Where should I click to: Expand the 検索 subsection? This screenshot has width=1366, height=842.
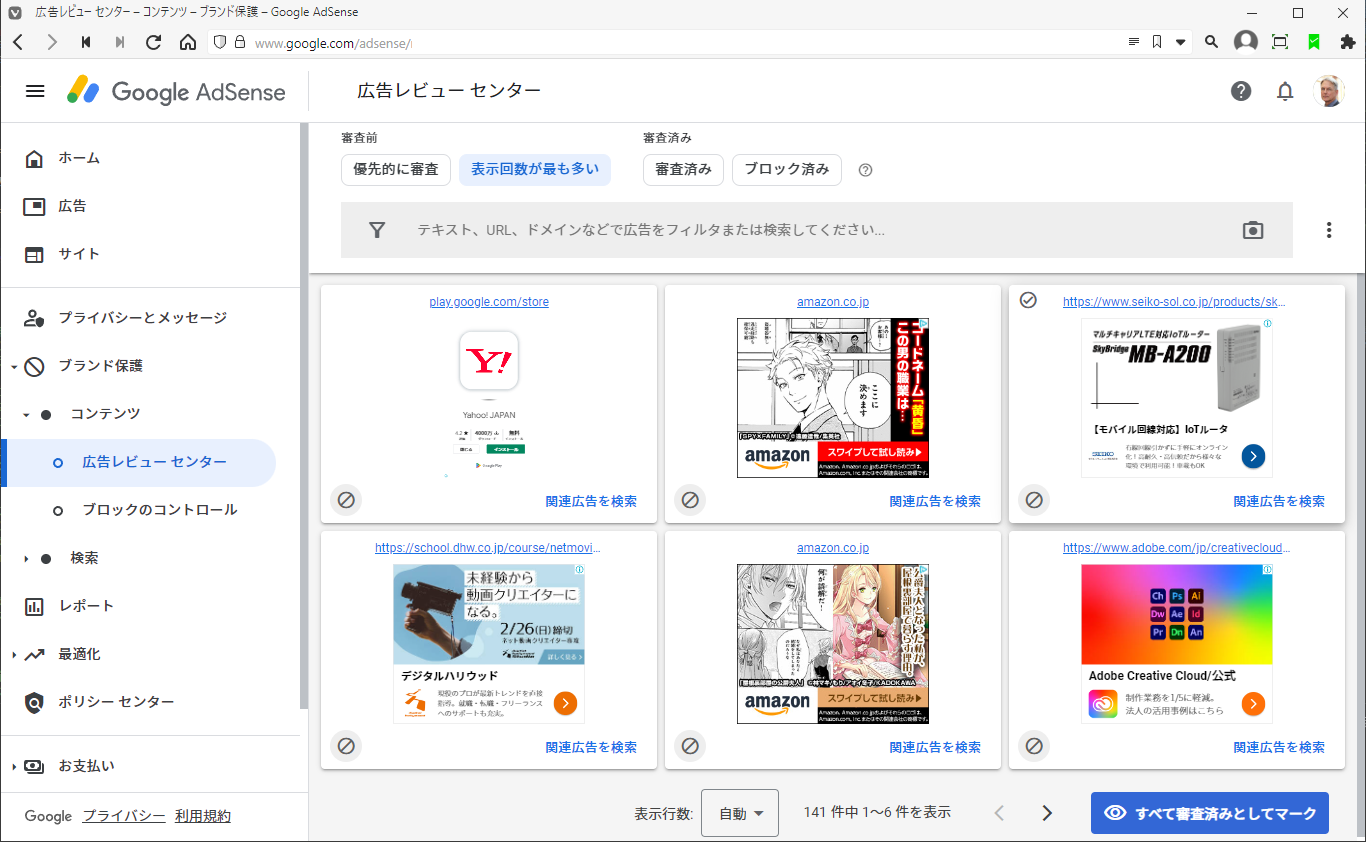point(26,558)
